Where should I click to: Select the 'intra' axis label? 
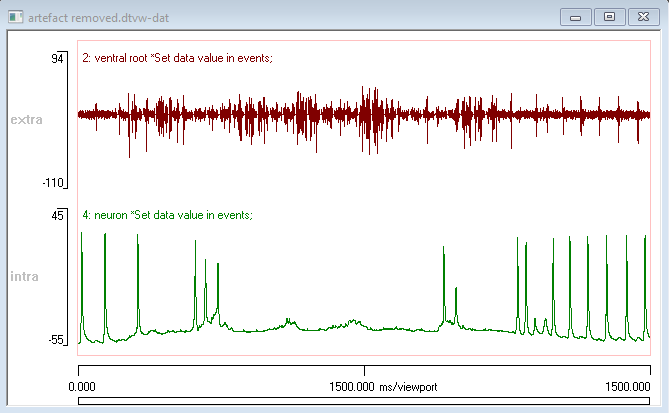pos(24,275)
